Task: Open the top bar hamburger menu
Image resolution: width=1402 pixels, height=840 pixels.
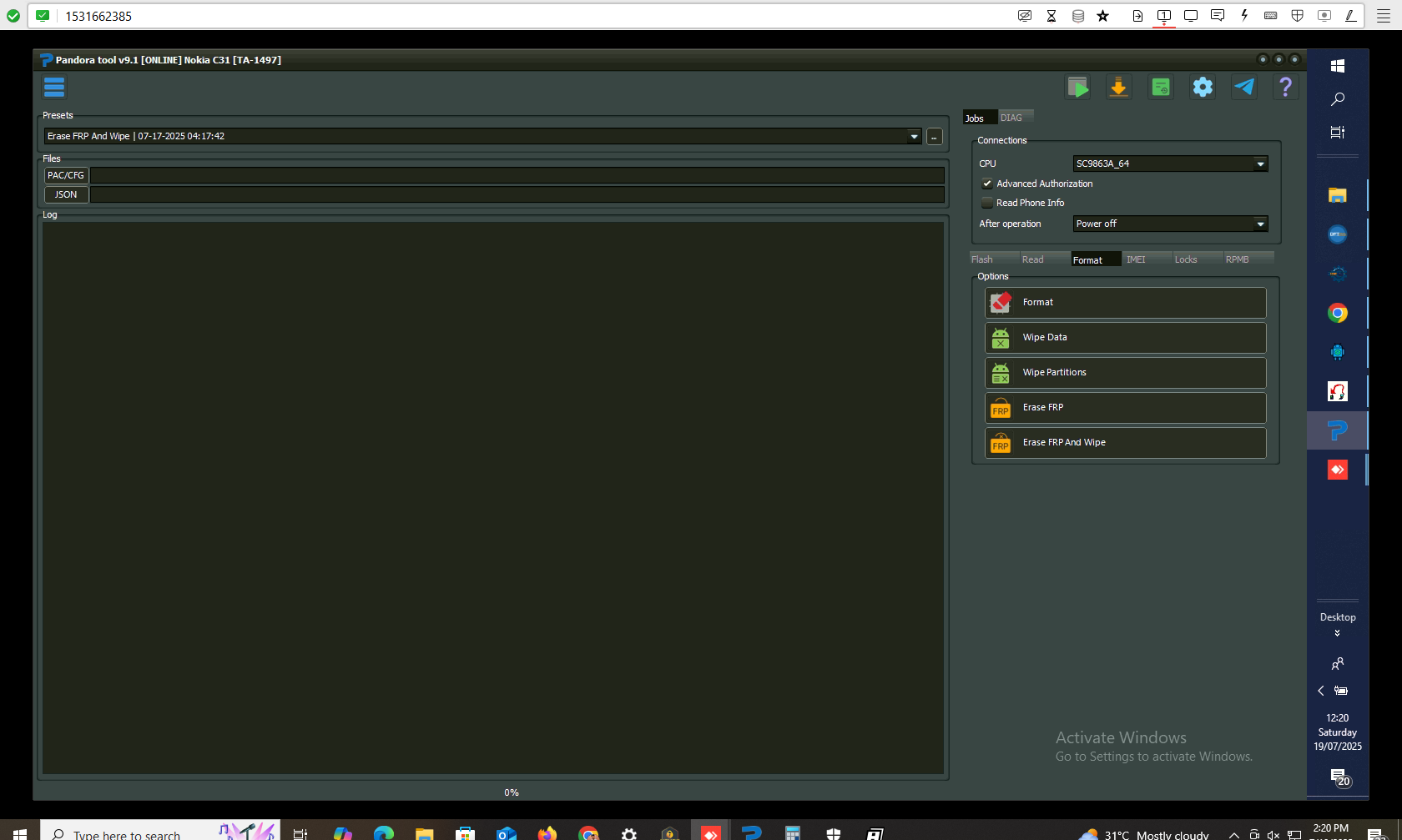Action: point(1384,16)
